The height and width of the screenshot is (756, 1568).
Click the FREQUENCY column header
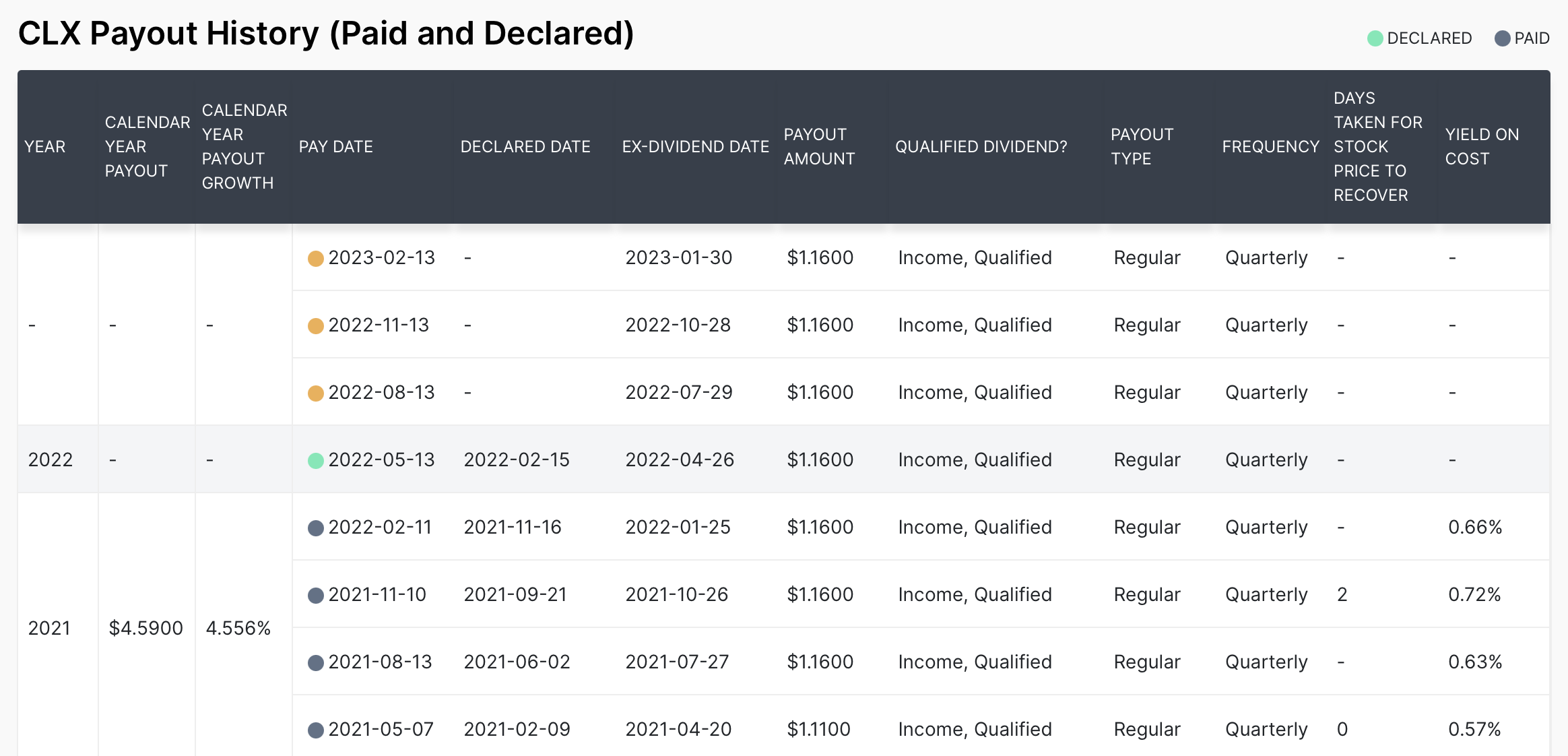(x=1270, y=146)
